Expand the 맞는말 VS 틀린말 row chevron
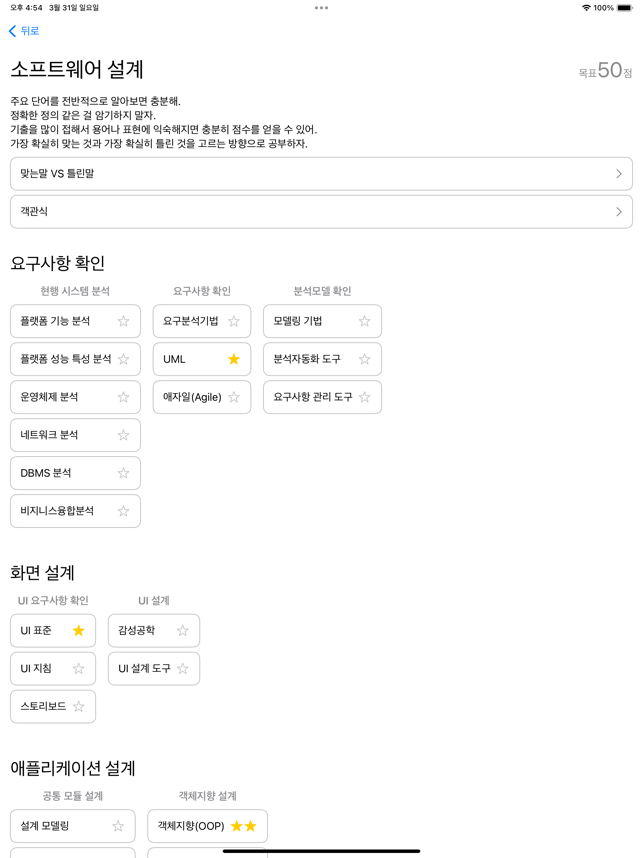Viewport: 643px width, 858px height. click(x=618, y=174)
